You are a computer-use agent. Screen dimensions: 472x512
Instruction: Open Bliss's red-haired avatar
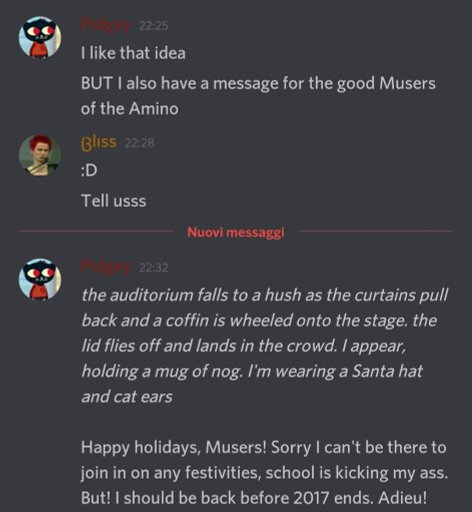click(x=40, y=155)
